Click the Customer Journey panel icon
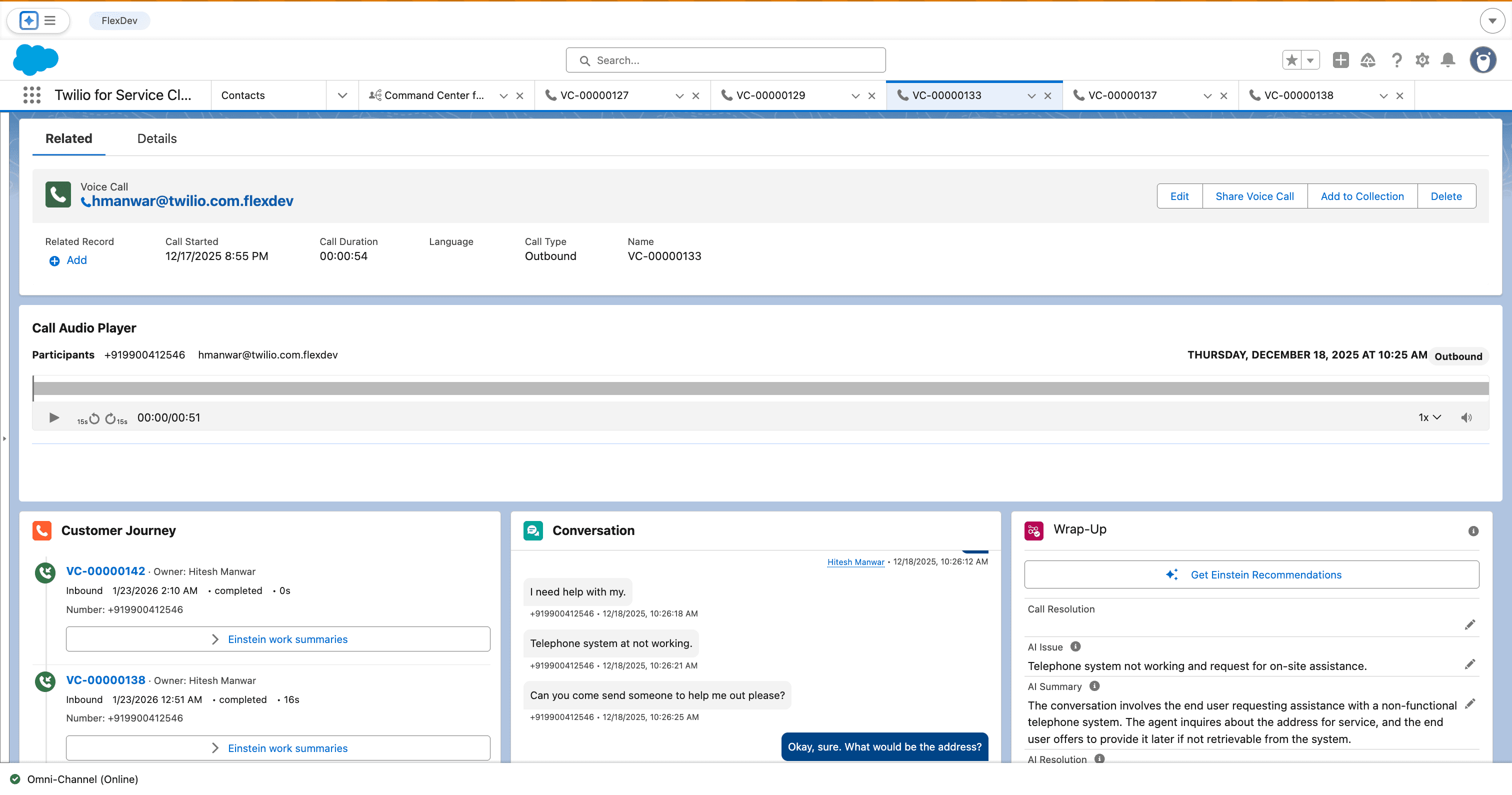The height and width of the screenshot is (795, 1512). [x=42, y=530]
